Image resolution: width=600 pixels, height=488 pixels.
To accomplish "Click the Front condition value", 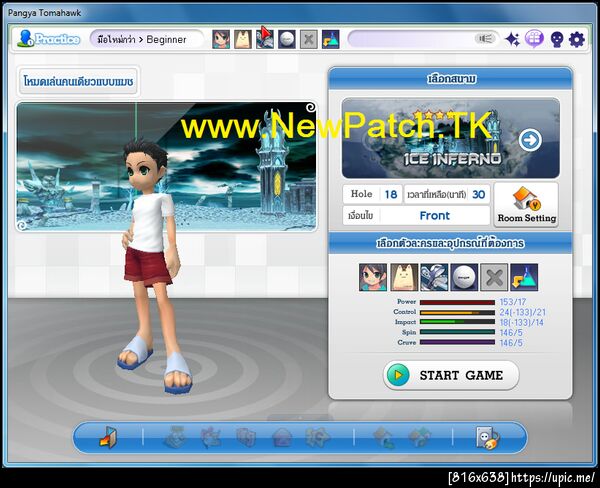I will click(x=435, y=216).
